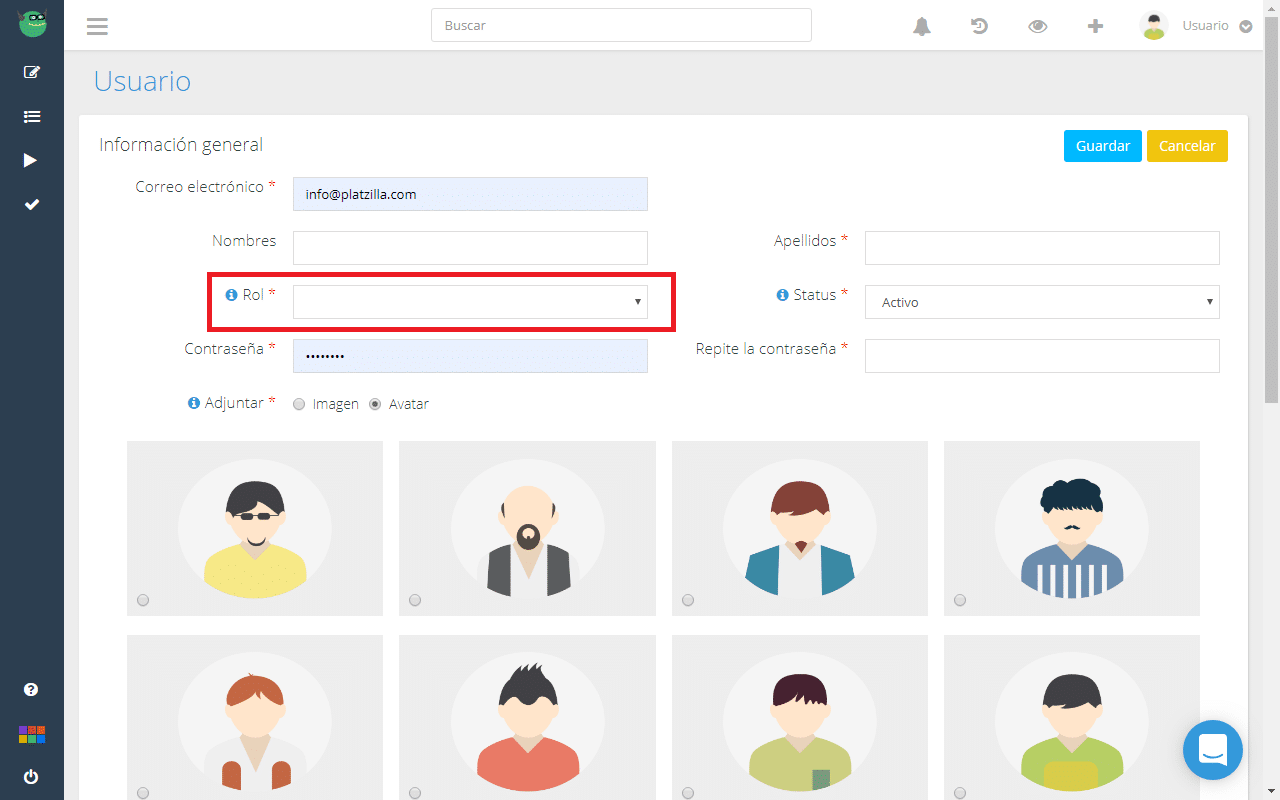This screenshot has height=800, width=1280.
Task: Open the chat support bubble
Action: [1212, 749]
